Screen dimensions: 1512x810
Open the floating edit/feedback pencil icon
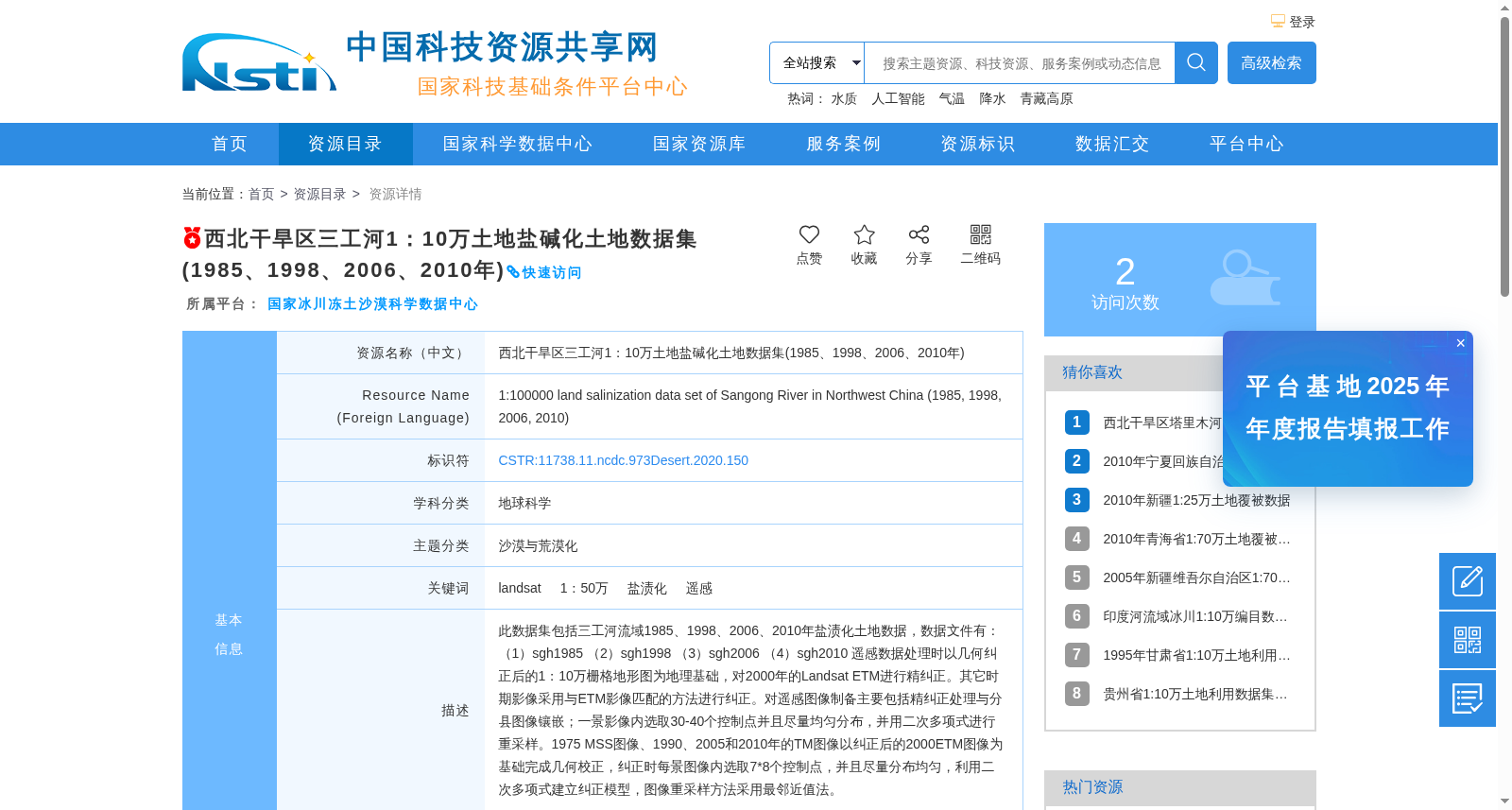coord(1468,581)
